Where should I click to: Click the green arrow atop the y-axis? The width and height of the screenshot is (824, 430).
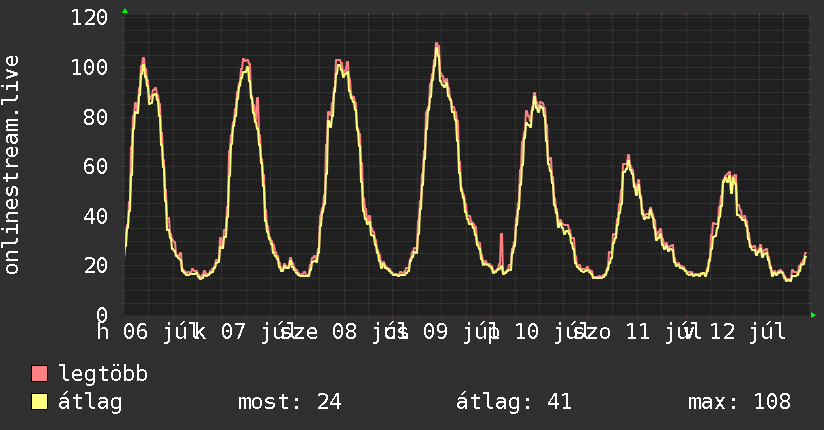[x=125, y=11]
